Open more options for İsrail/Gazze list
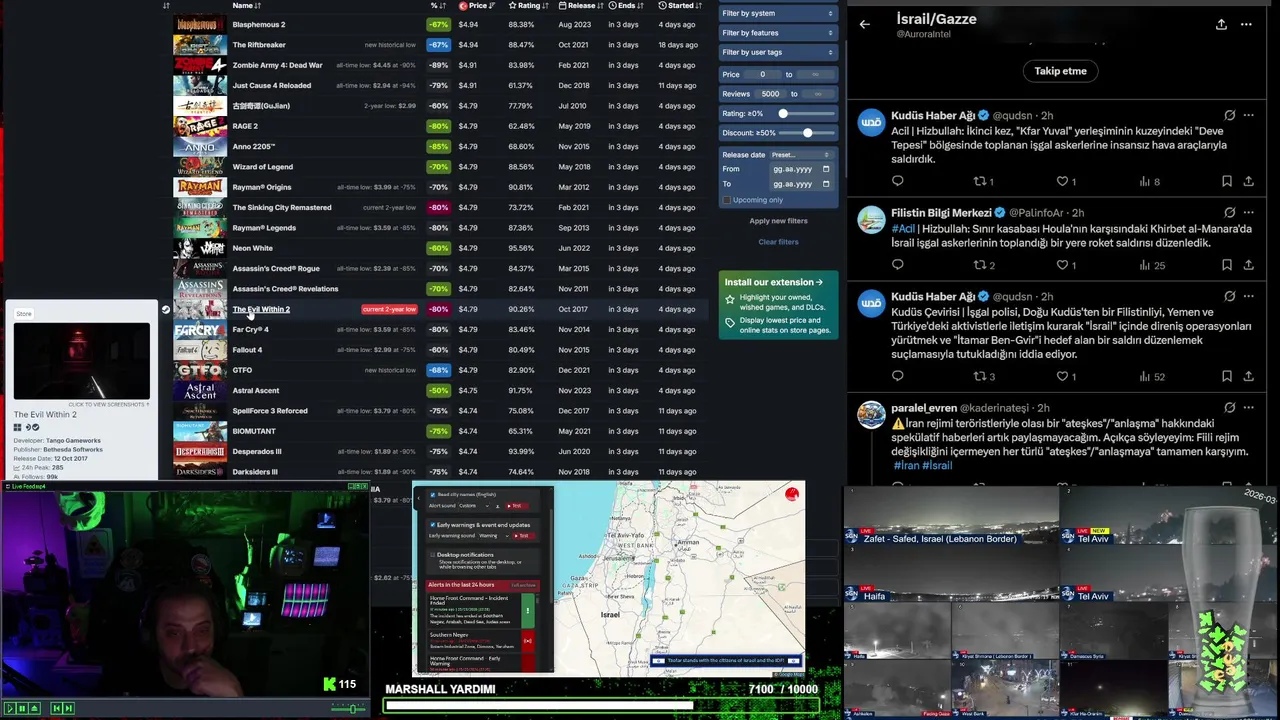Image resolution: width=1280 pixels, height=720 pixels. [1246, 24]
